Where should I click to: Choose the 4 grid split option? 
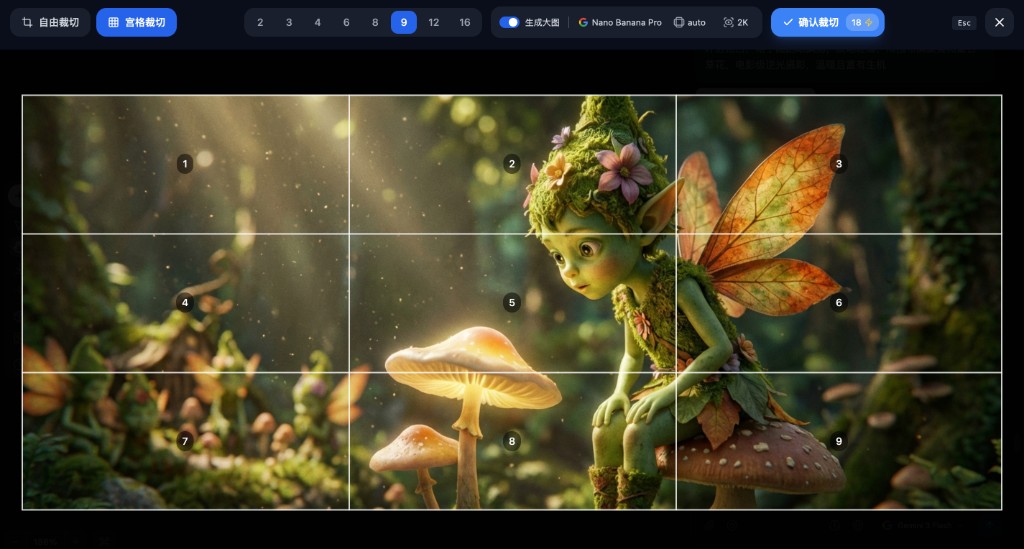[x=318, y=22]
